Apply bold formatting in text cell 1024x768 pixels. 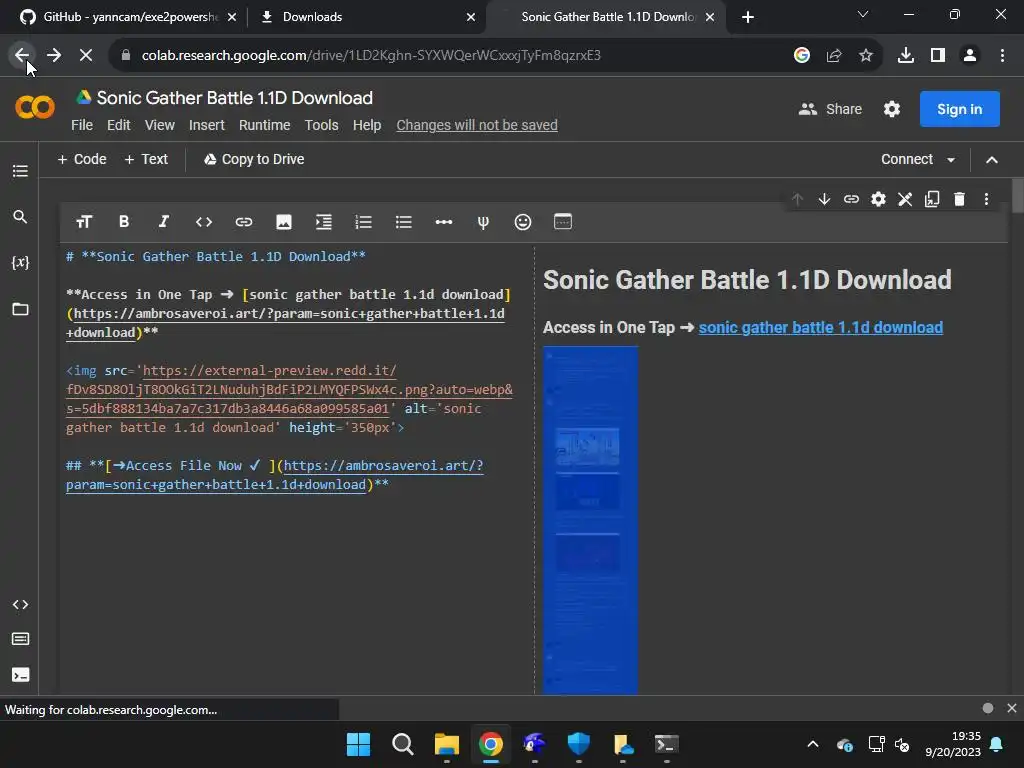point(123,222)
